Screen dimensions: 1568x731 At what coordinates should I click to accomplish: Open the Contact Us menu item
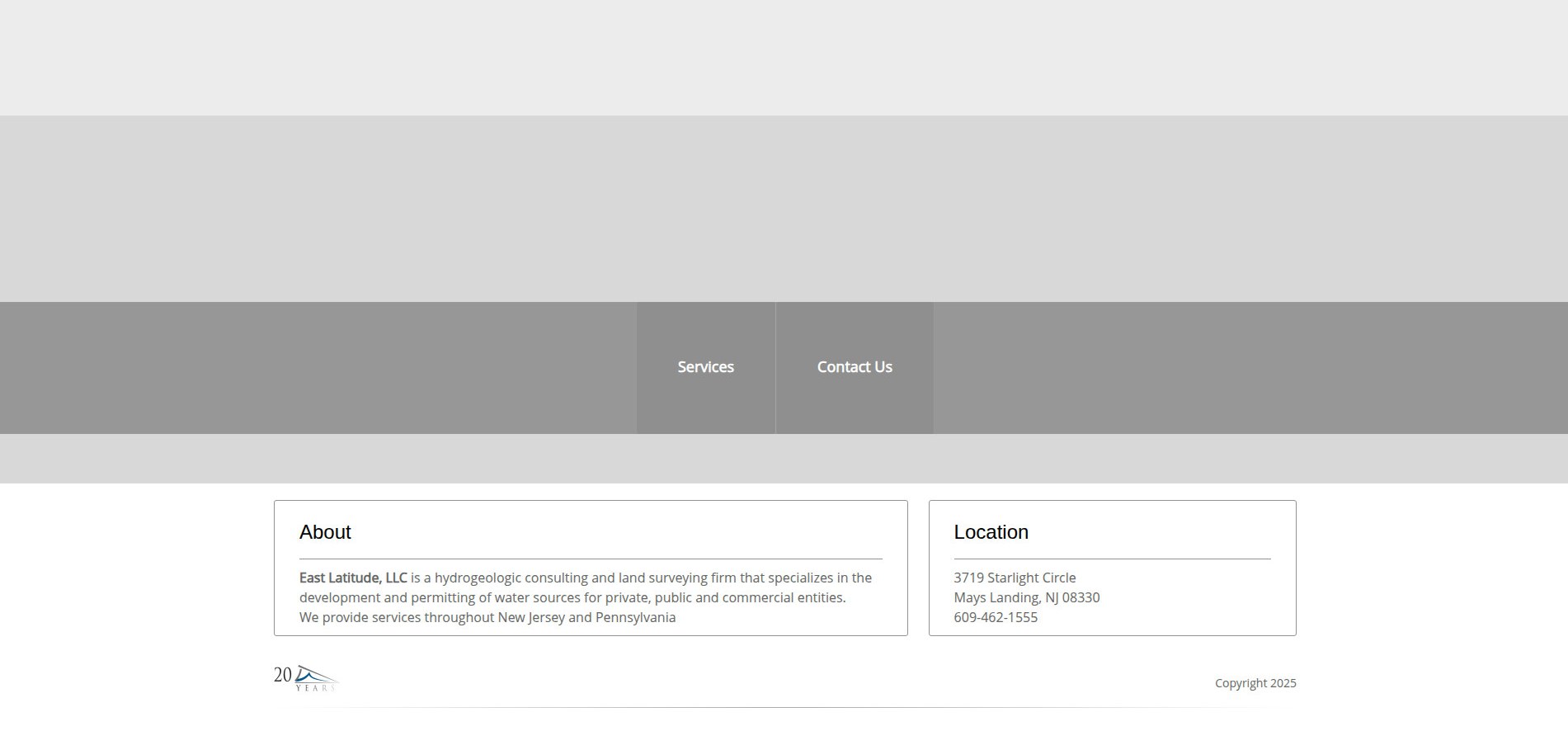pos(855,367)
